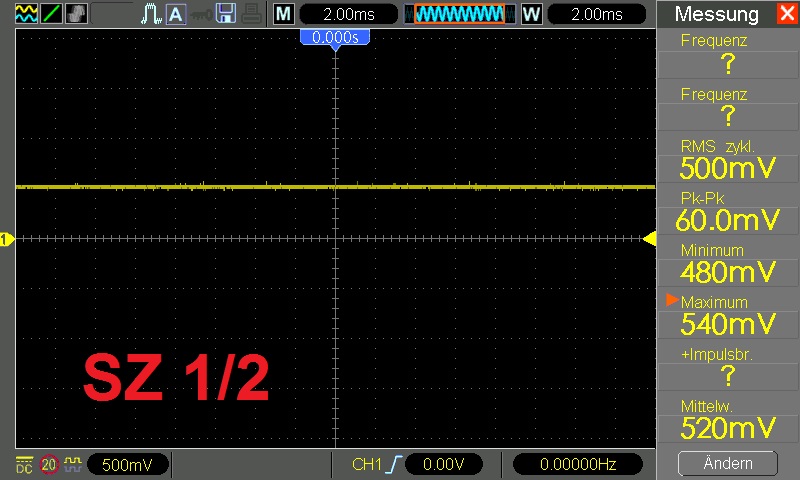Click the 0.000s trigger position marker

pos(335,38)
